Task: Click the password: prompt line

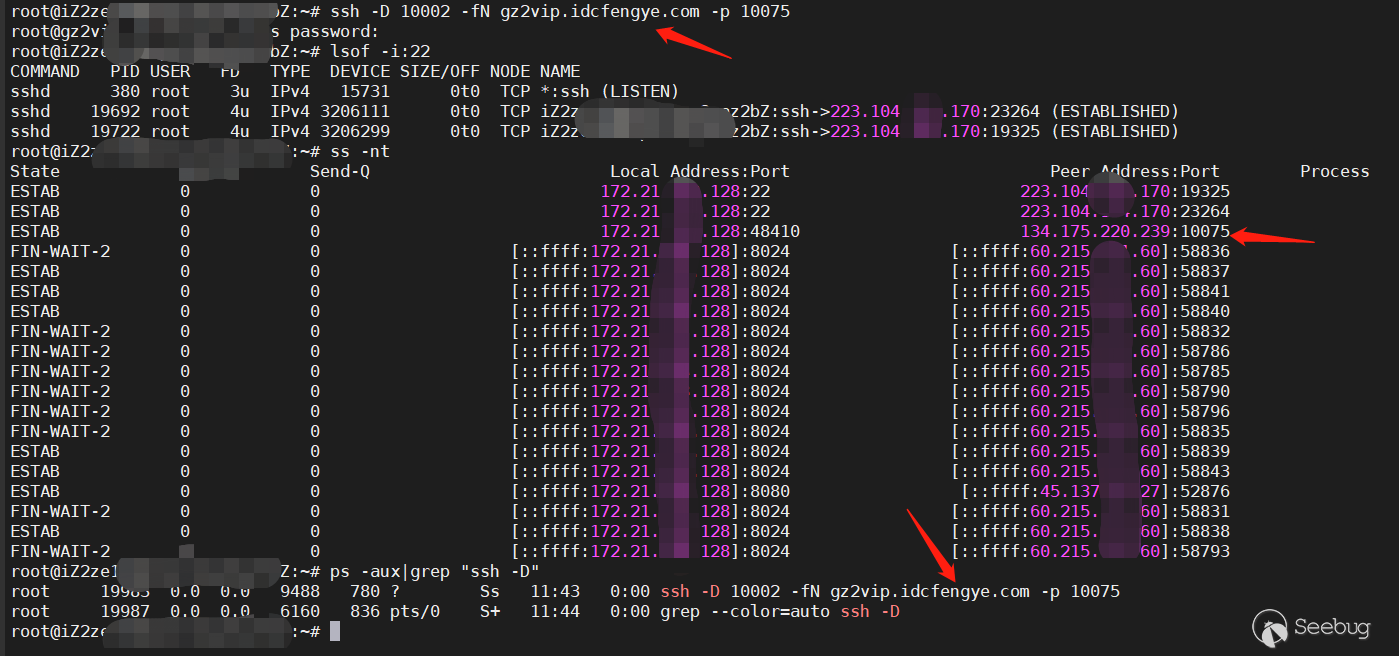Action: point(325,31)
